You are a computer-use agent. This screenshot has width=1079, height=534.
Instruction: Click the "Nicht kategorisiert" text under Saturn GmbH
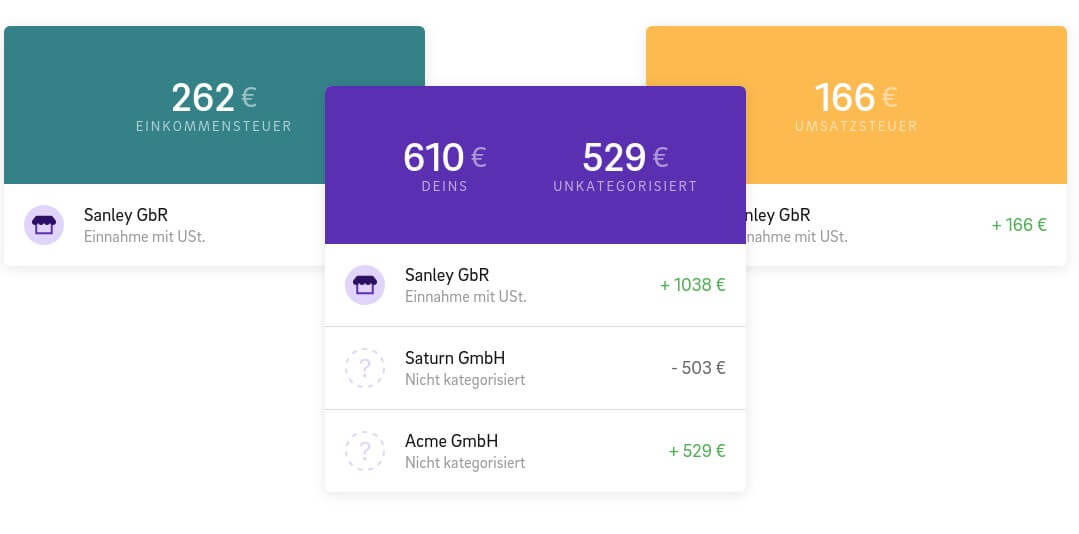(465, 380)
